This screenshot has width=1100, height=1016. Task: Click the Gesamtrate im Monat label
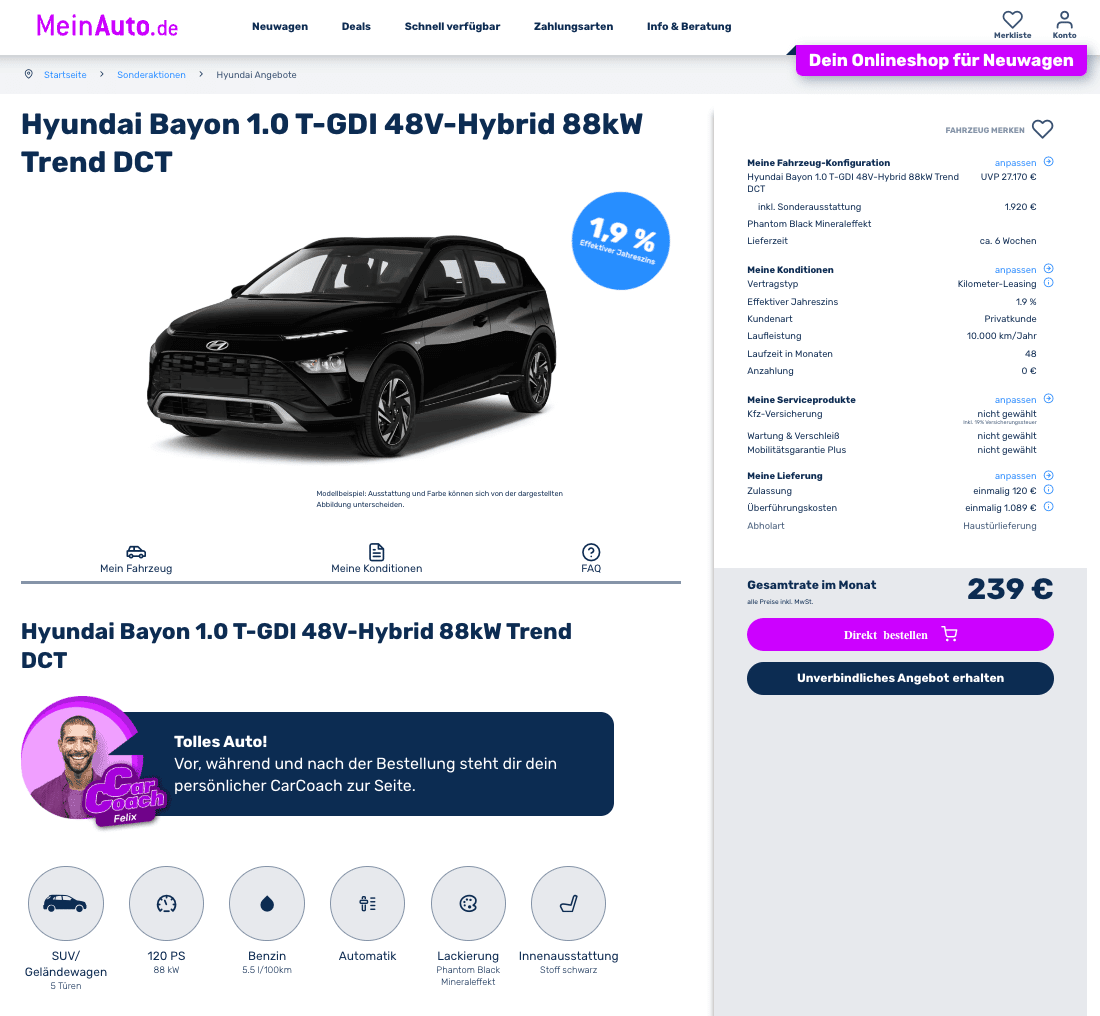(x=812, y=585)
